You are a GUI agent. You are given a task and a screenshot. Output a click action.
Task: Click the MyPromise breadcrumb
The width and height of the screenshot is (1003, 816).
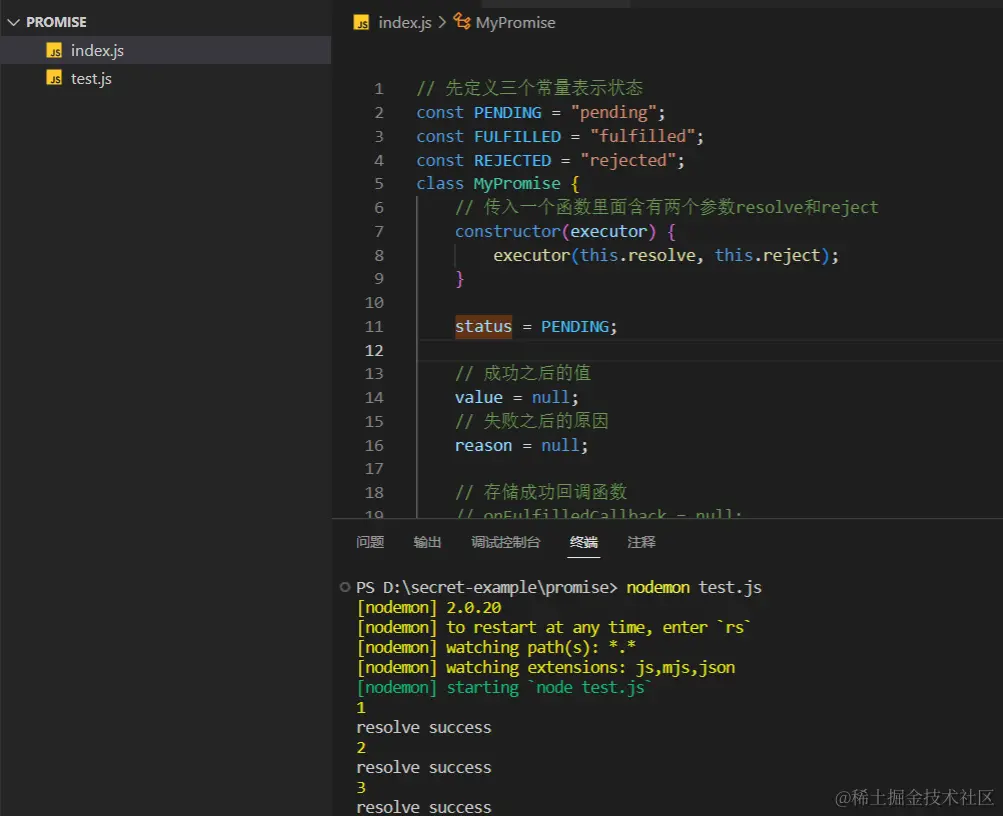pos(516,23)
